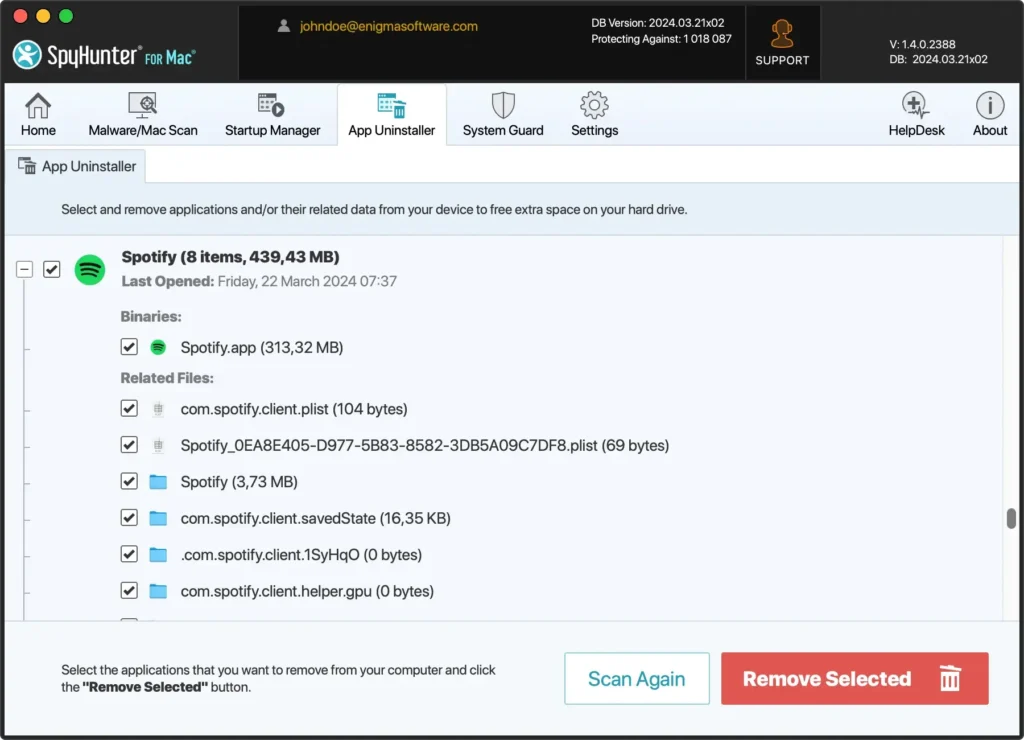Open the Startup Manager icon

click(x=272, y=106)
